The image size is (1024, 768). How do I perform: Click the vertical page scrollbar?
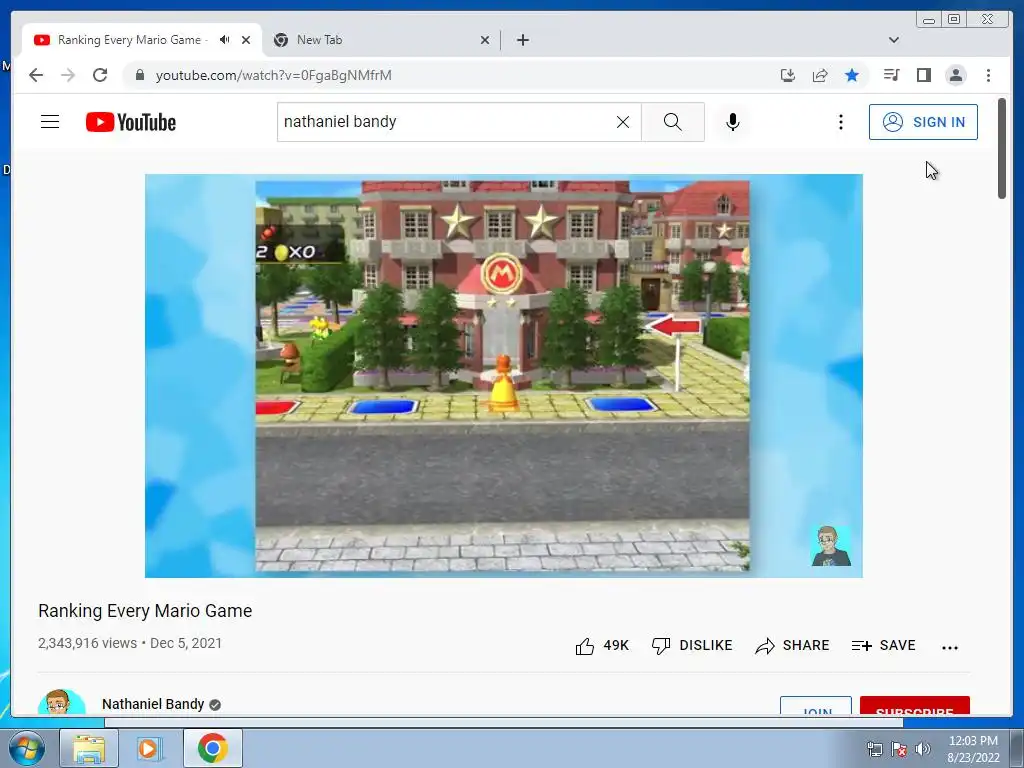(1002, 149)
